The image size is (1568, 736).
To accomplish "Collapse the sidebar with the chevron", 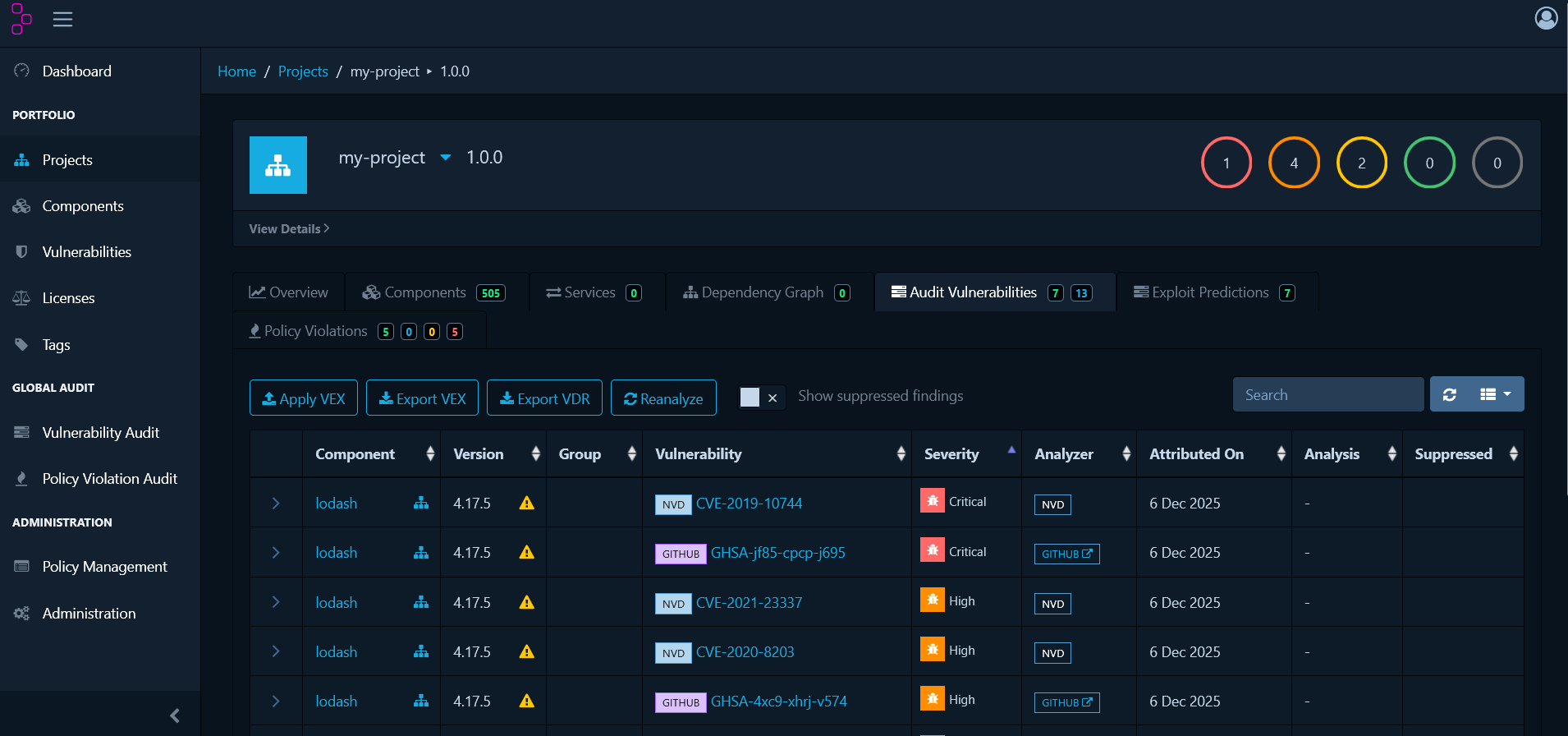I will pos(175,715).
